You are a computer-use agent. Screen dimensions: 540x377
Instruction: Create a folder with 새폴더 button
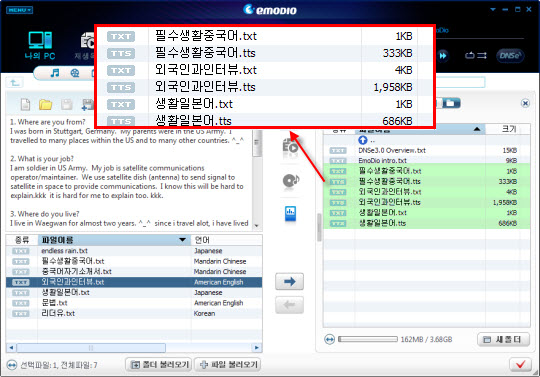click(503, 339)
